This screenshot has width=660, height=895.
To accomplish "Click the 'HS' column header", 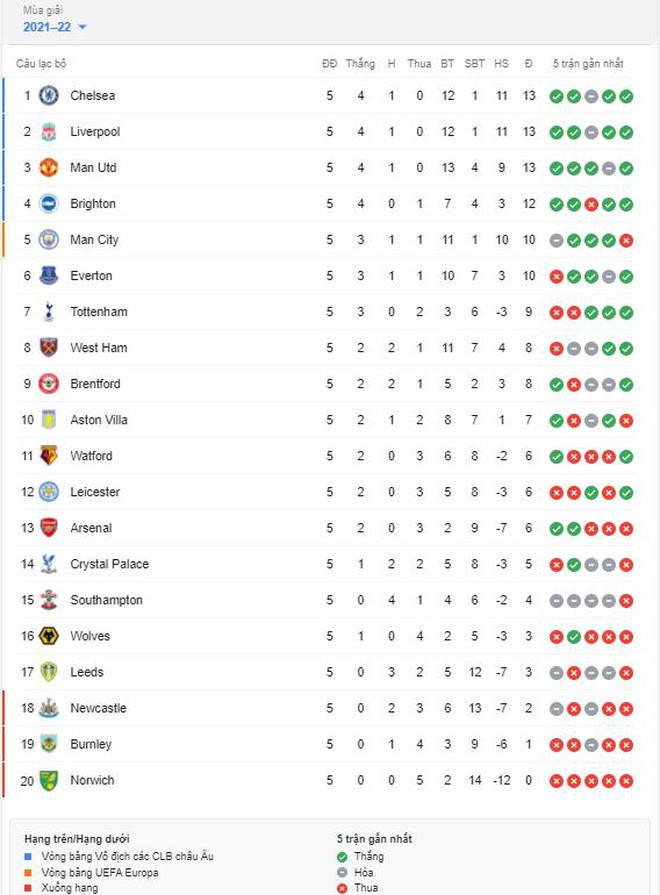I will 501,64.
